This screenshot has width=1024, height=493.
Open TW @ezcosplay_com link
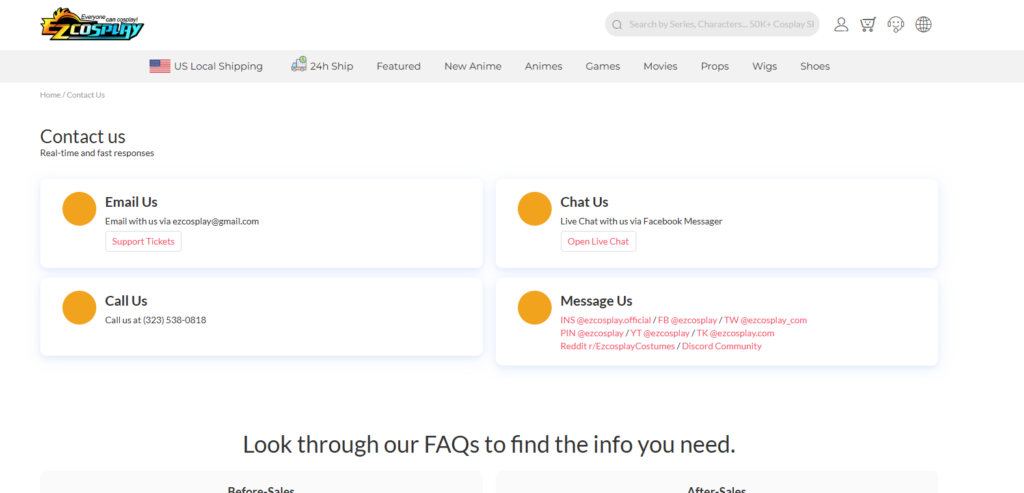[765, 320]
